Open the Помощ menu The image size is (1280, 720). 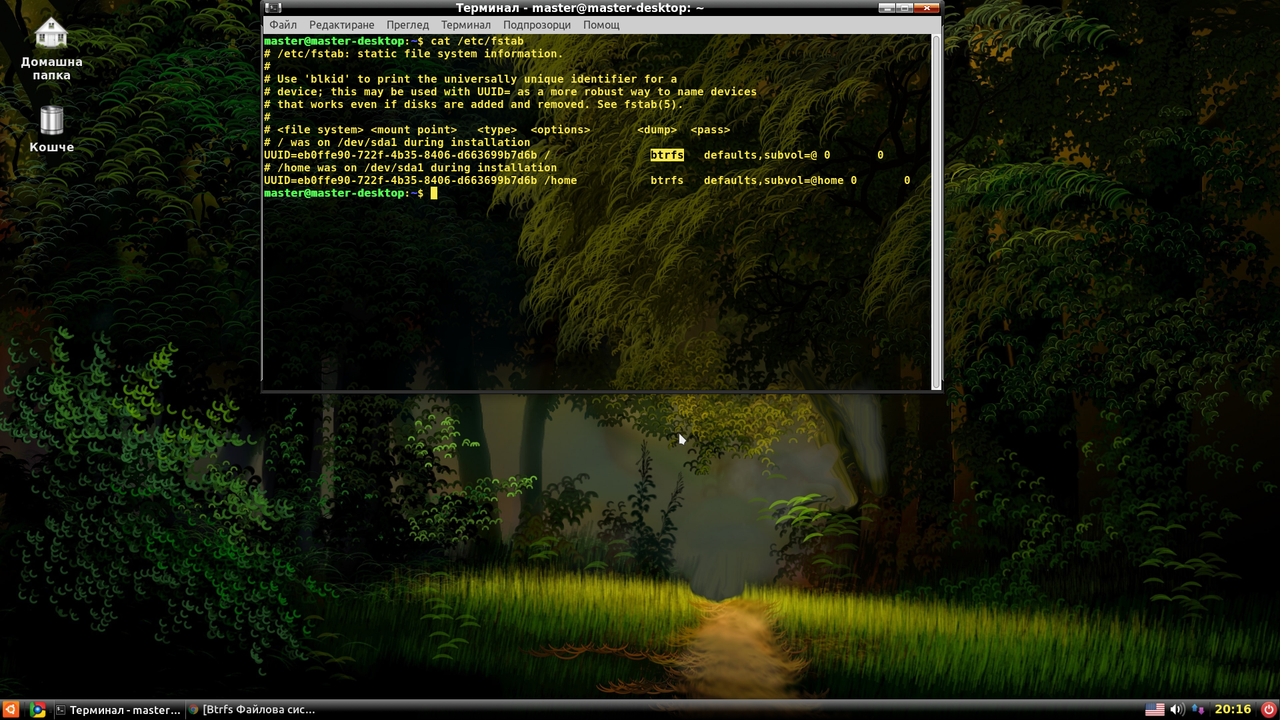(x=601, y=25)
